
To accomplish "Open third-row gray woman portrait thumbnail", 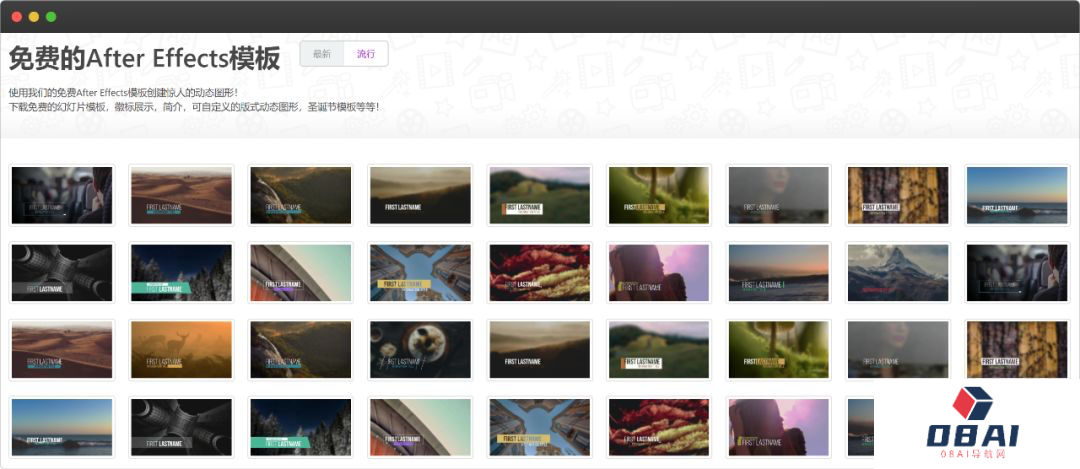I will click(897, 350).
